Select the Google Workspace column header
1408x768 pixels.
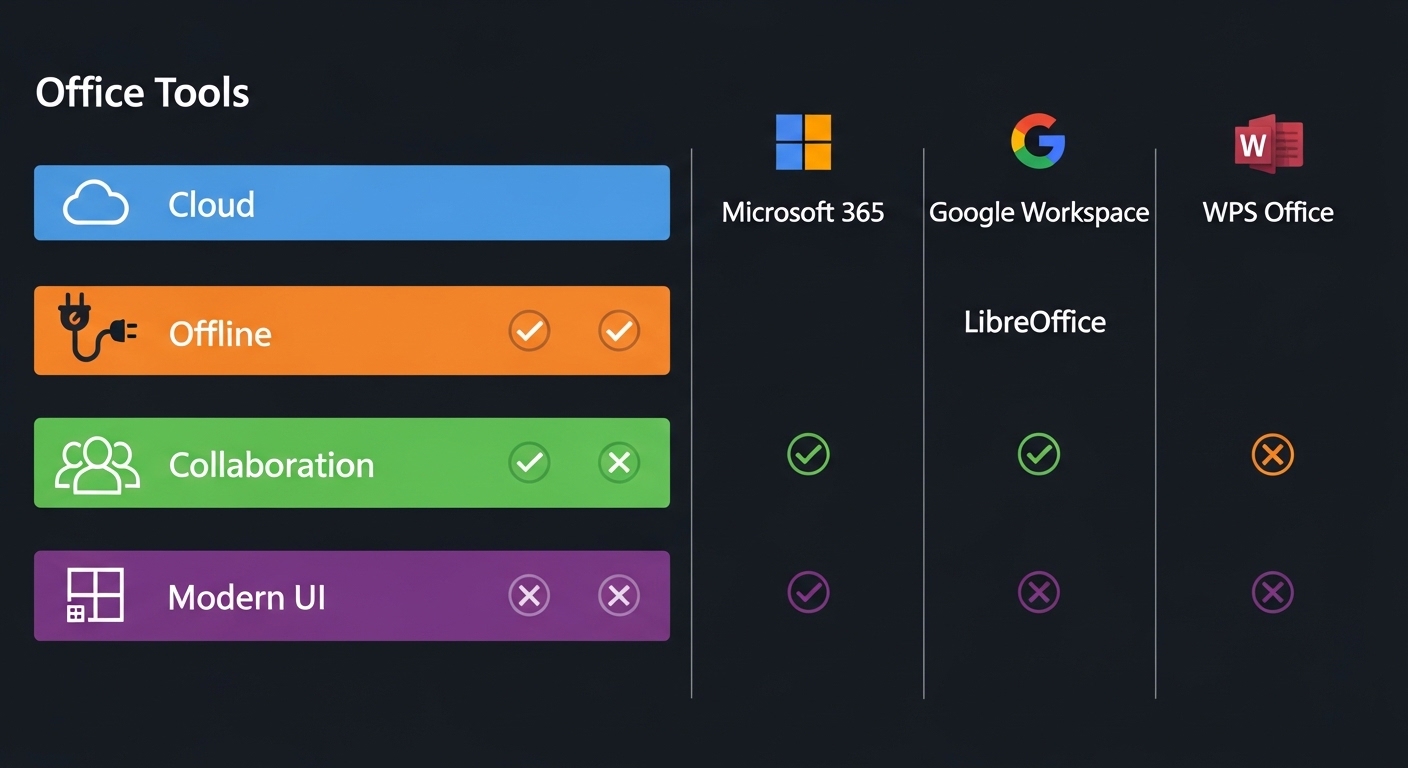coord(1040,212)
